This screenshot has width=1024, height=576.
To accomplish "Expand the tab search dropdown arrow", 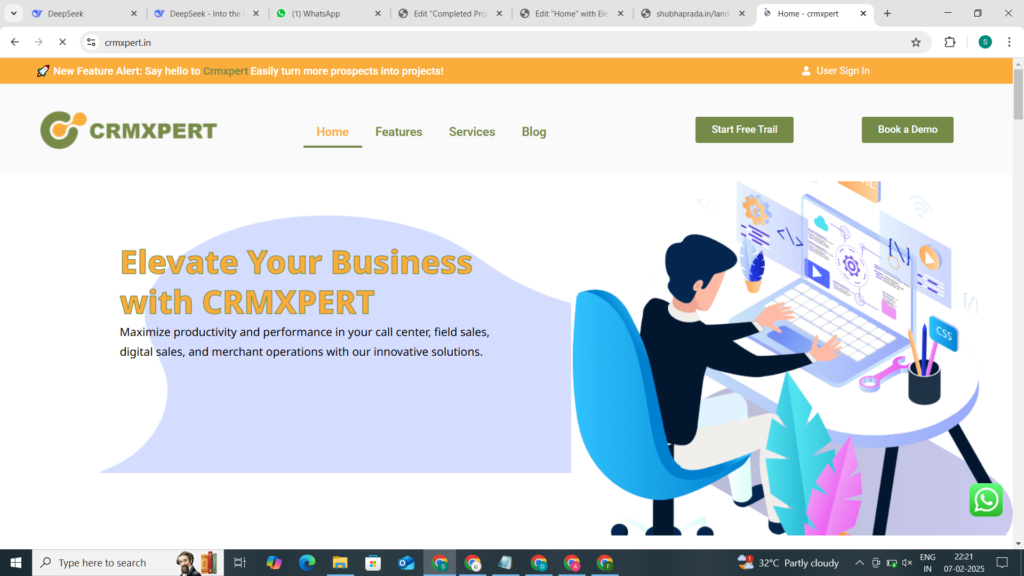I will pyautogui.click(x=14, y=13).
